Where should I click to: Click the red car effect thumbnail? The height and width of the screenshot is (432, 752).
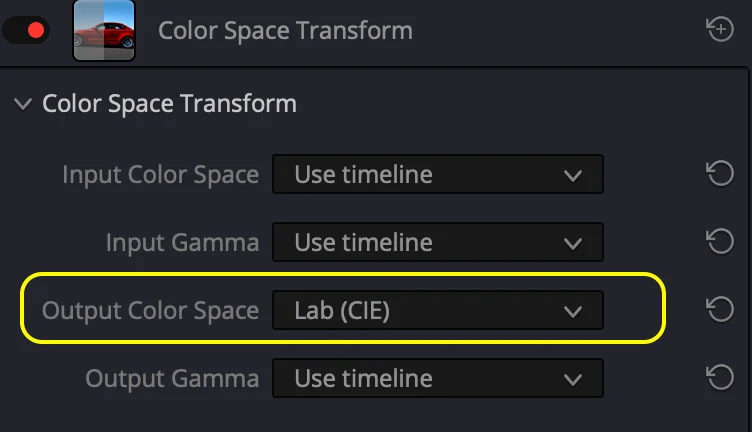point(104,30)
